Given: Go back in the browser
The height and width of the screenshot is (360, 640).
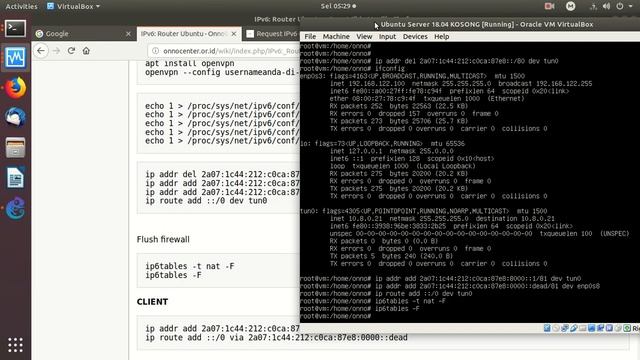Looking at the screenshot, I should 41,51.
